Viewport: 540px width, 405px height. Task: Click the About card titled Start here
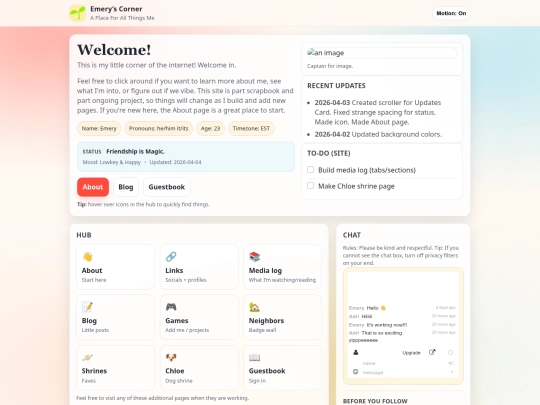[115, 267]
